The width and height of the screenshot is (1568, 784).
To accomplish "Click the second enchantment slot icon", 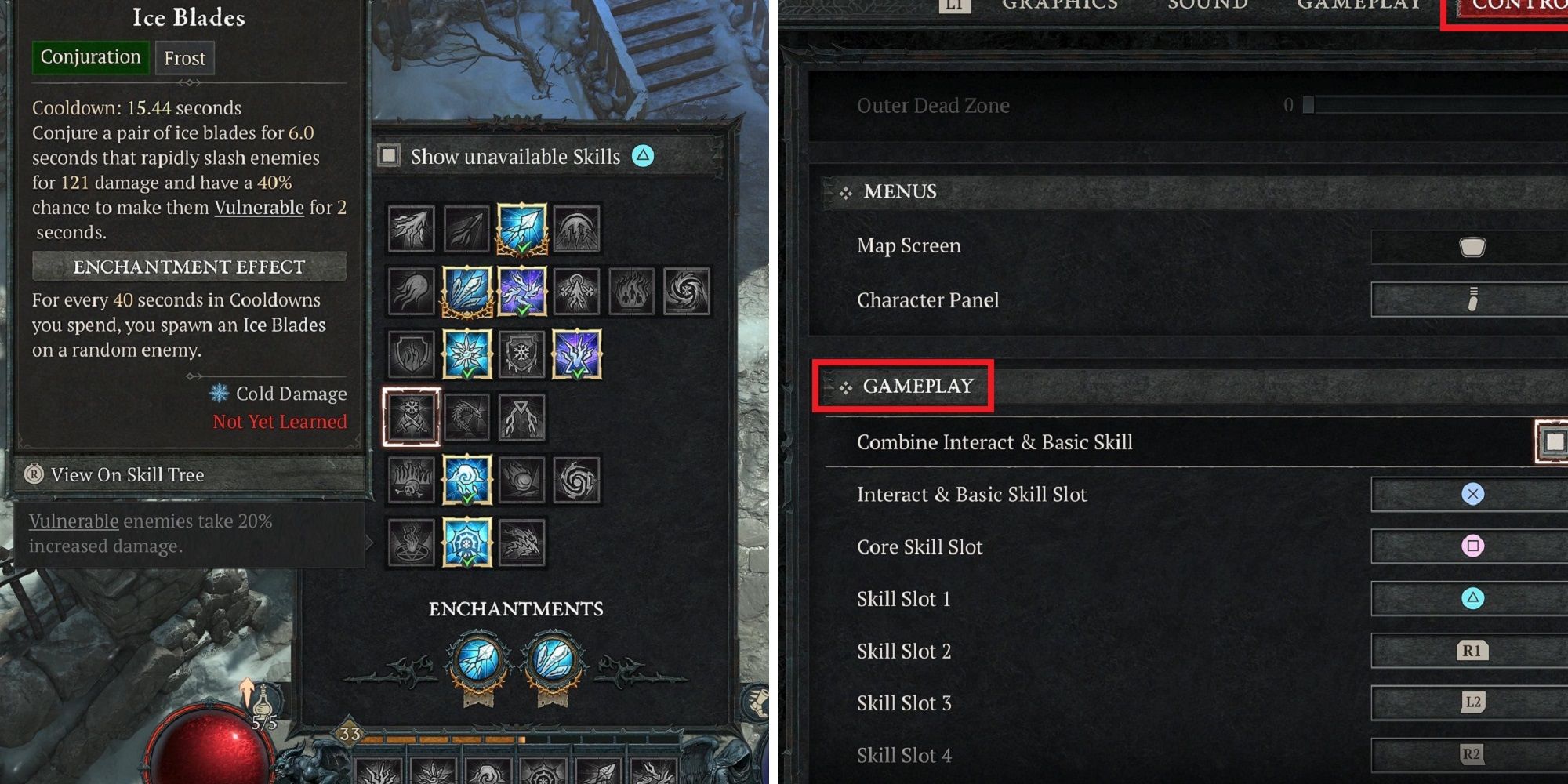I will (556, 659).
